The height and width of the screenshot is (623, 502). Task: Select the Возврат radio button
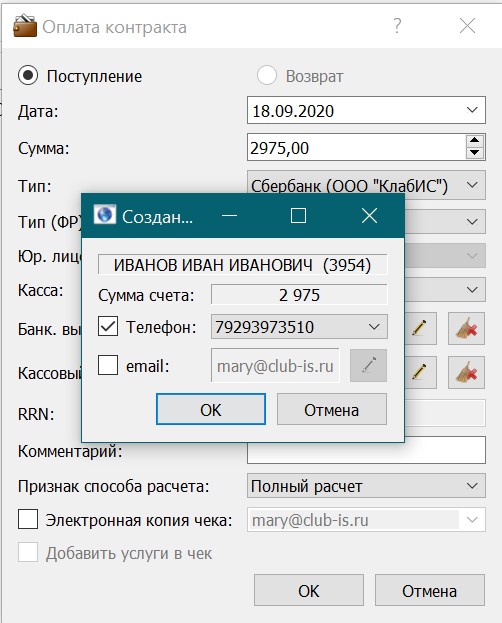click(x=266, y=75)
